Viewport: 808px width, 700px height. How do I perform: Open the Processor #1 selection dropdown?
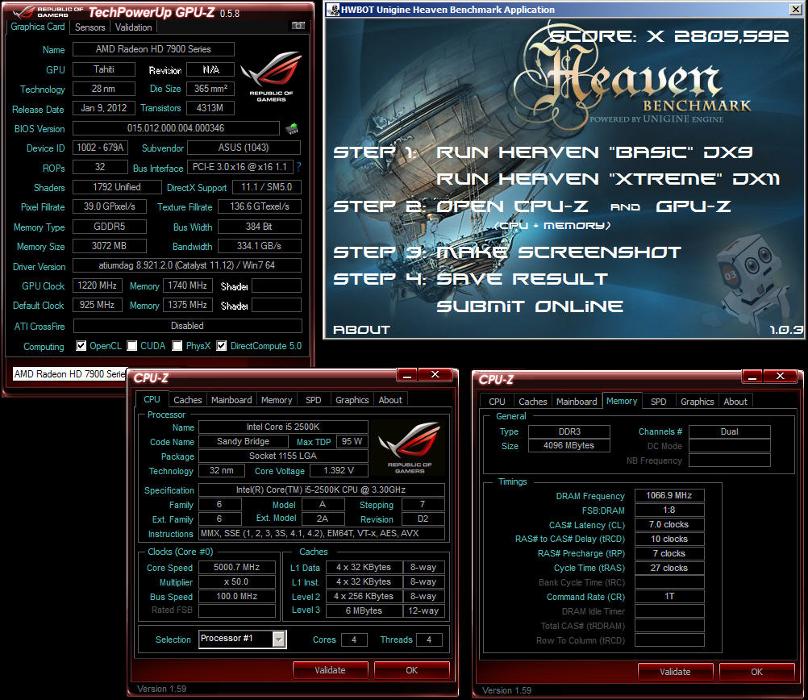tap(278, 639)
